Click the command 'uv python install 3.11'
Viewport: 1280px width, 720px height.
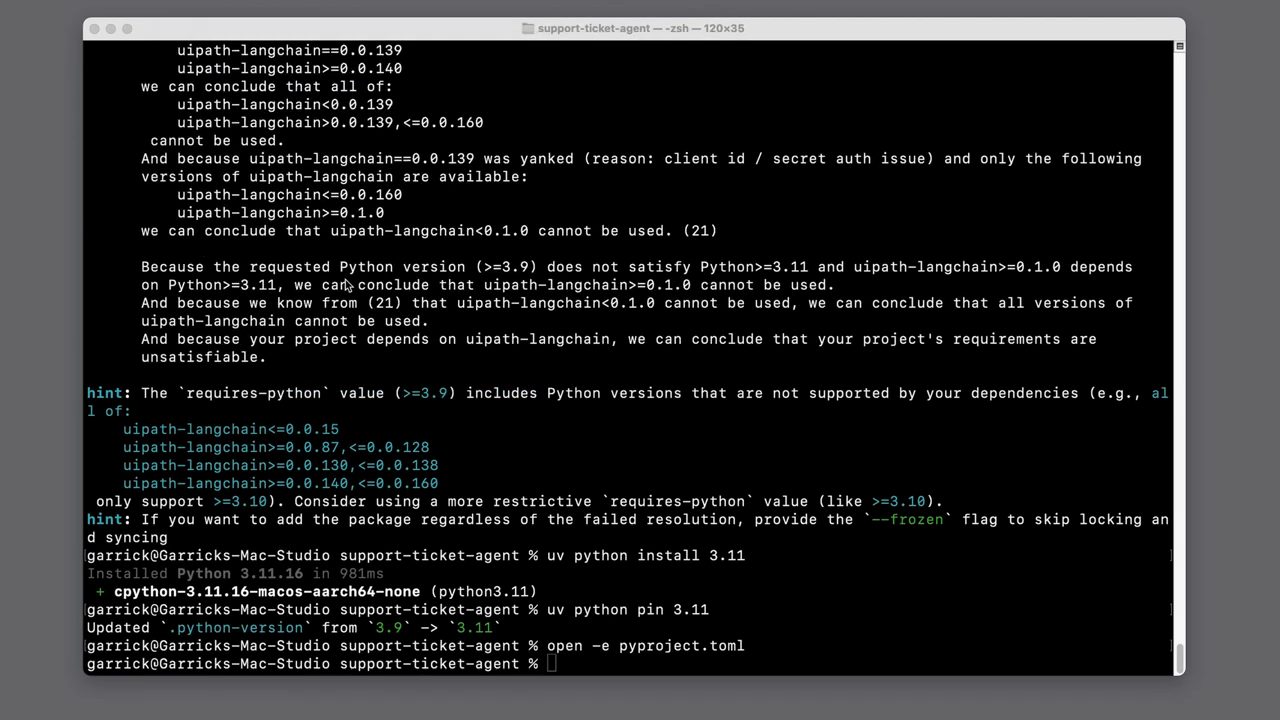pos(646,555)
